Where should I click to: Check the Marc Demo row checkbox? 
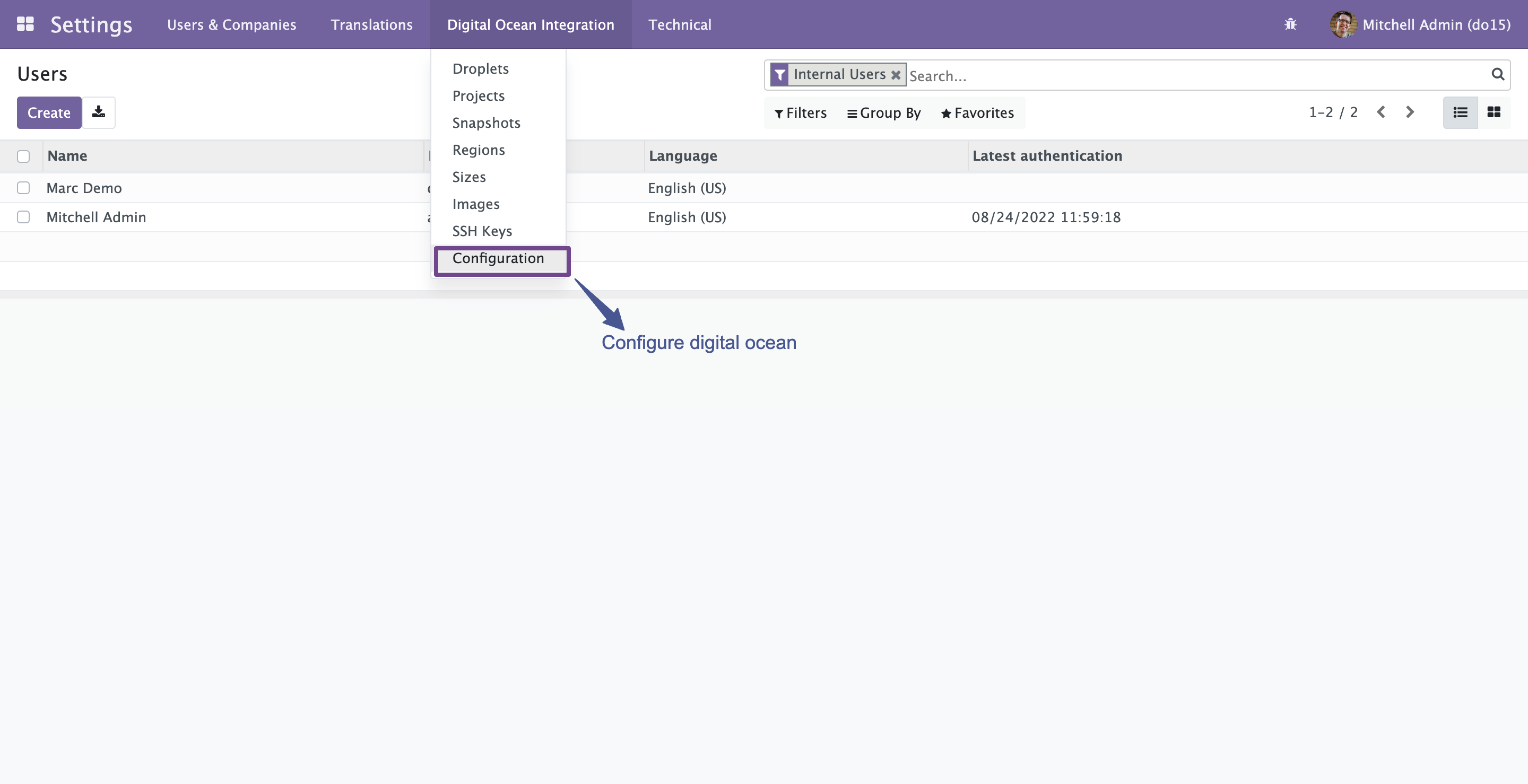(x=24, y=188)
